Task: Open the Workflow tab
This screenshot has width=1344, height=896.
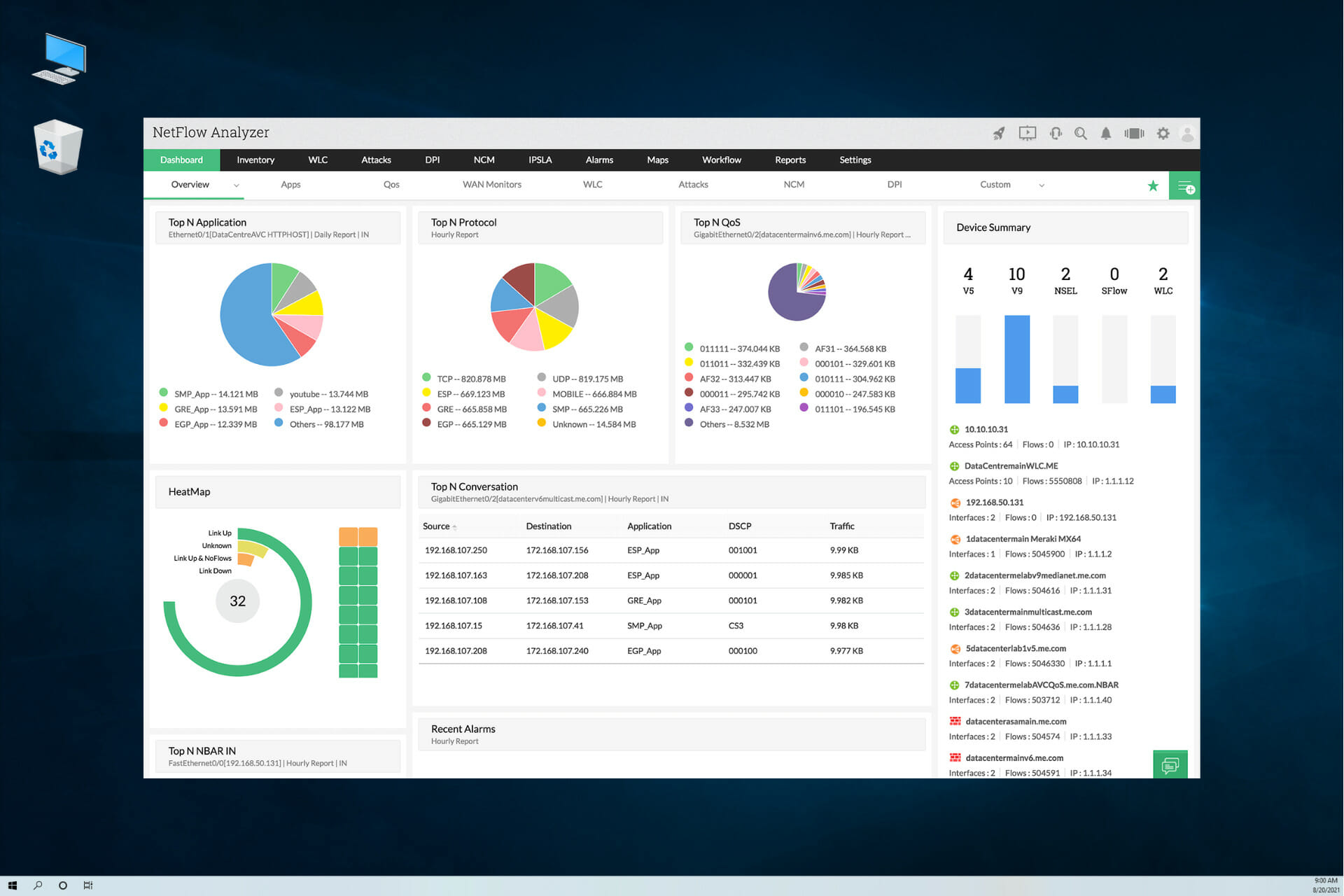Action: pyautogui.click(x=722, y=160)
